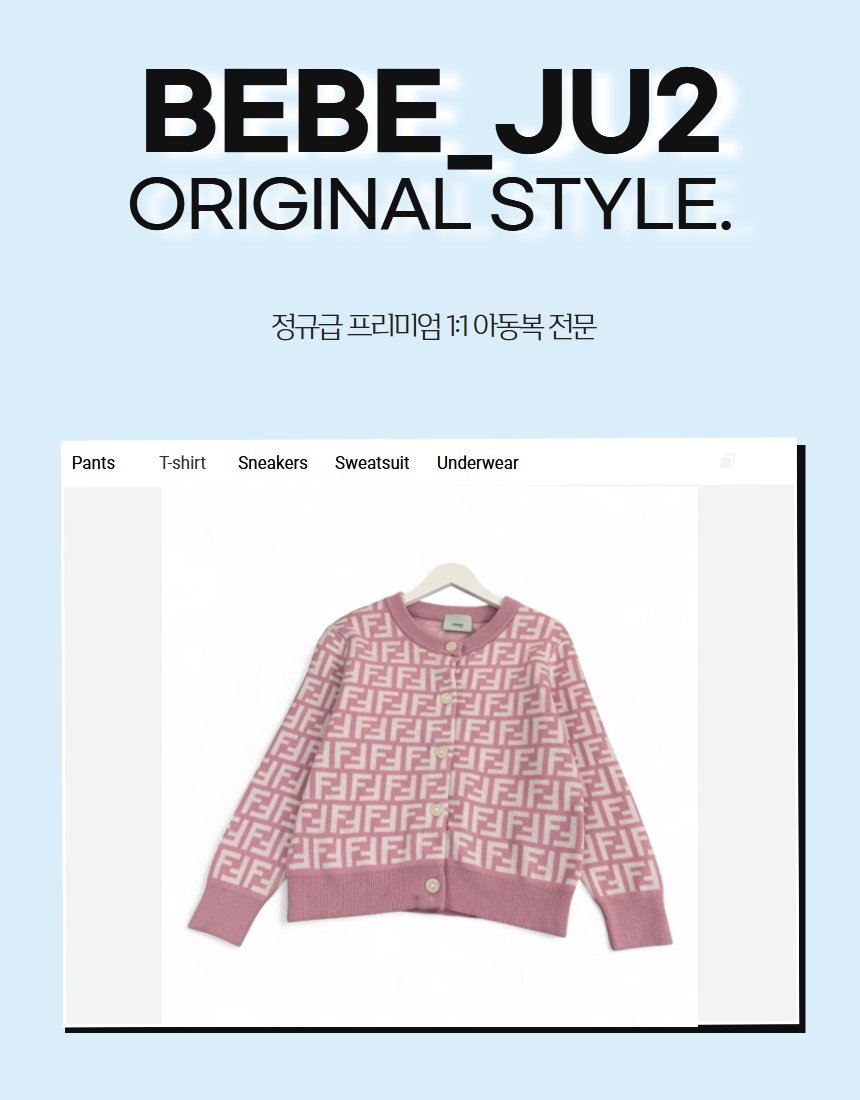
Task: Click the pink logo cardigan product image
Action: pyautogui.click(x=430, y=756)
